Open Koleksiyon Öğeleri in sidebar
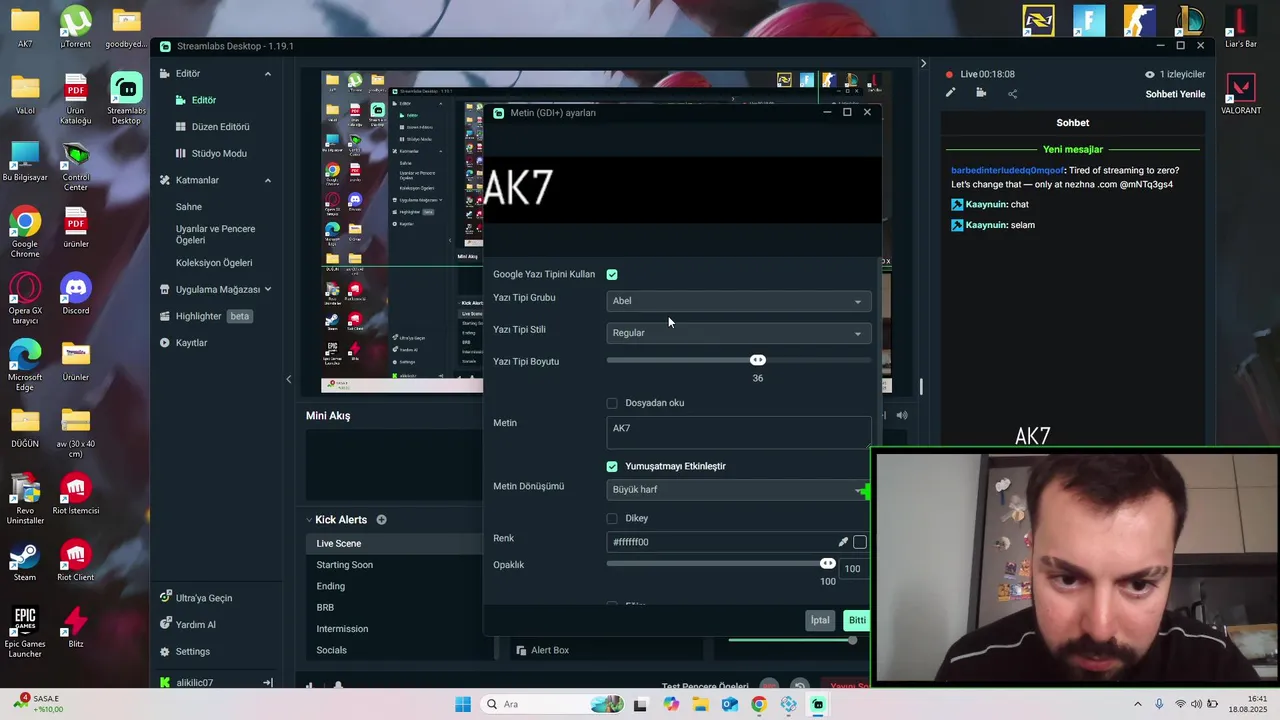This screenshot has width=1280, height=720. pyautogui.click(x=214, y=263)
